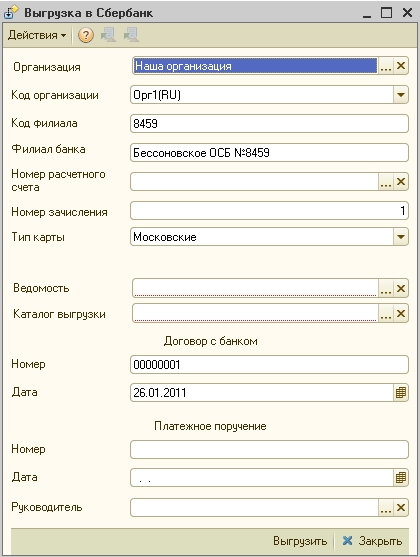Open calendar for Договор с банком date

(x=400, y=393)
